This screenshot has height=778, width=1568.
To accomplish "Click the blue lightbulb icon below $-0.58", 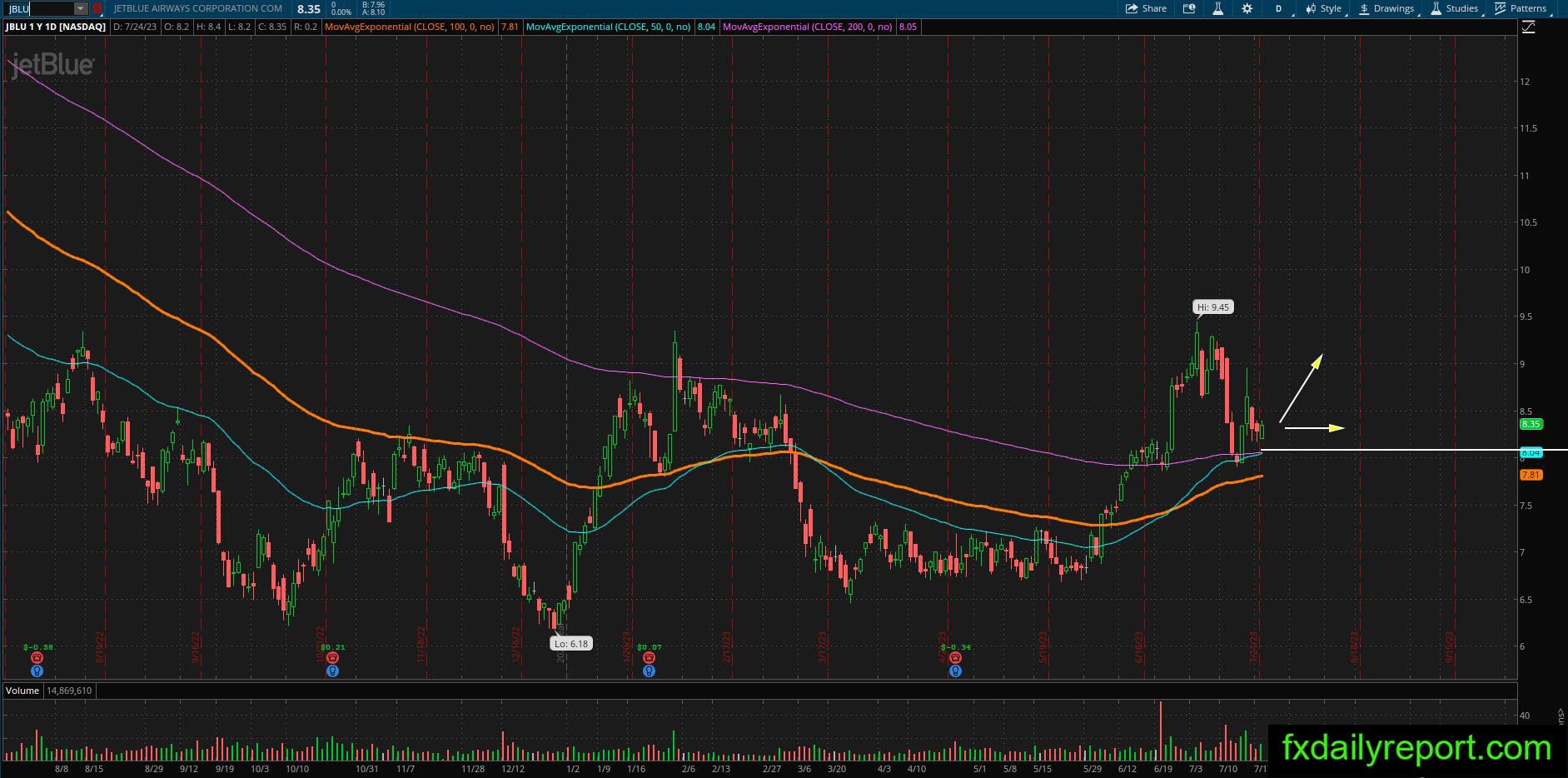I will click(x=37, y=671).
